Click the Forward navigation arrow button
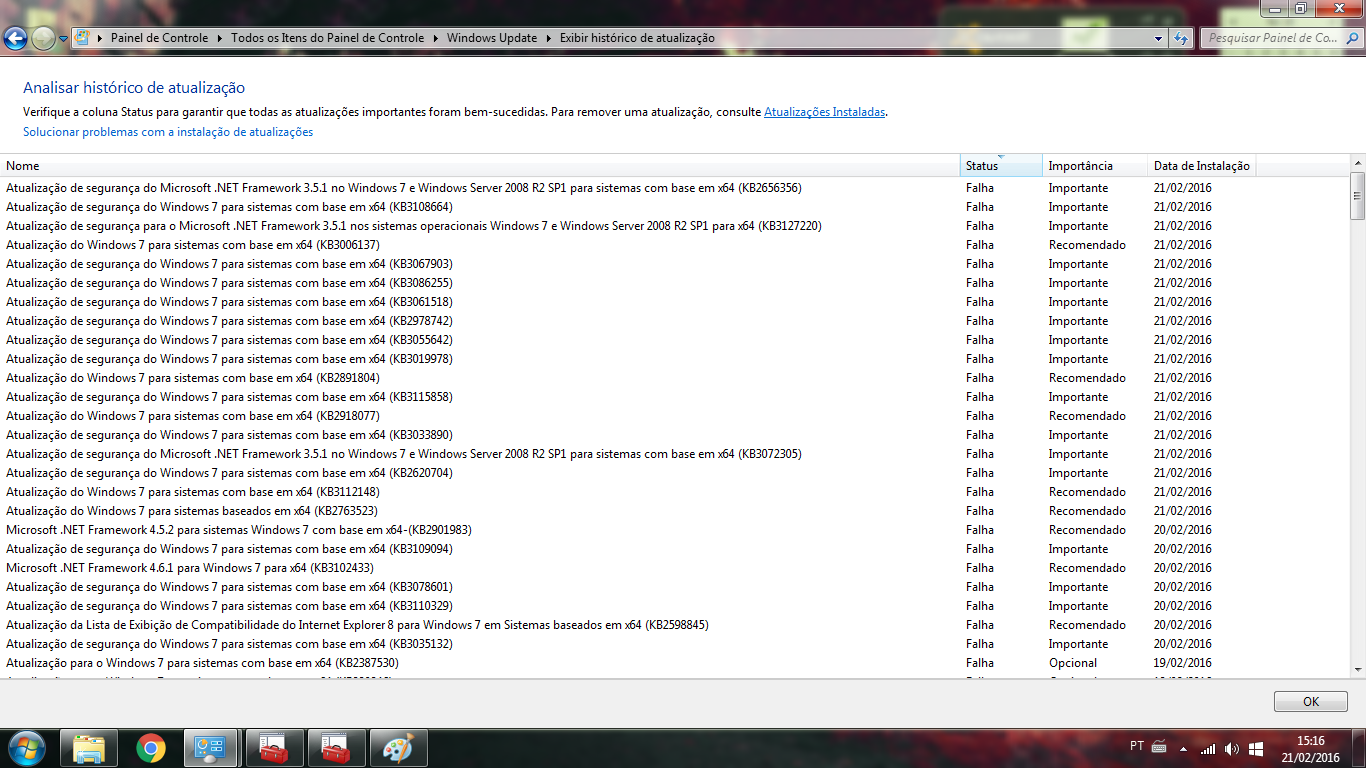Viewport: 1366px width, 768px height. tap(43, 38)
